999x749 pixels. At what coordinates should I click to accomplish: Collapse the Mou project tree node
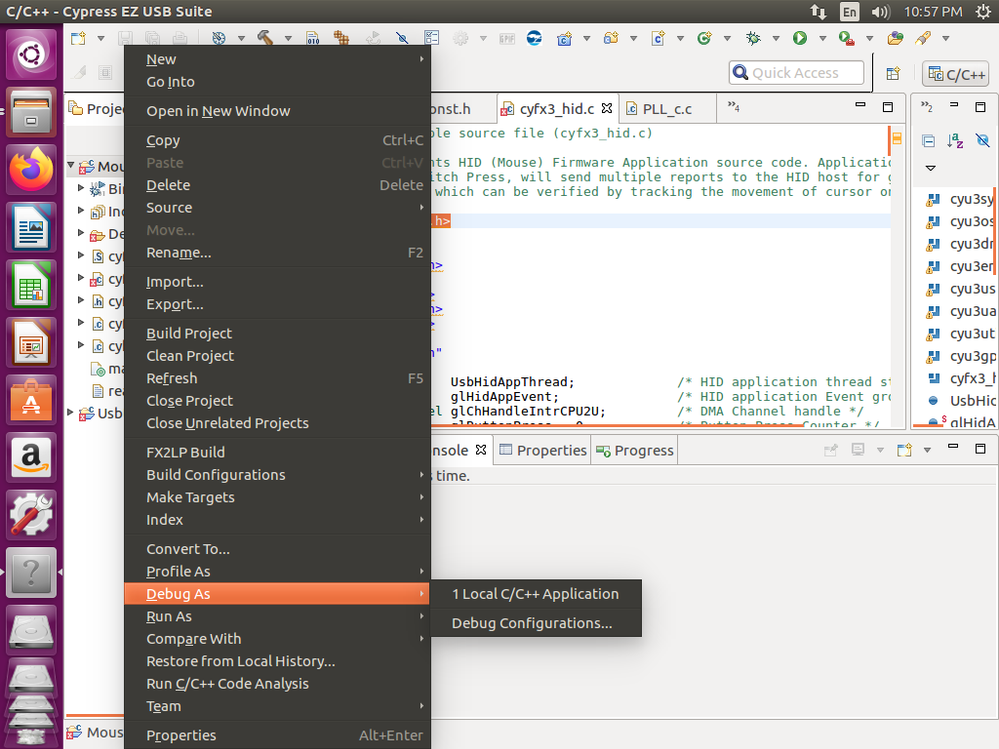(71, 166)
